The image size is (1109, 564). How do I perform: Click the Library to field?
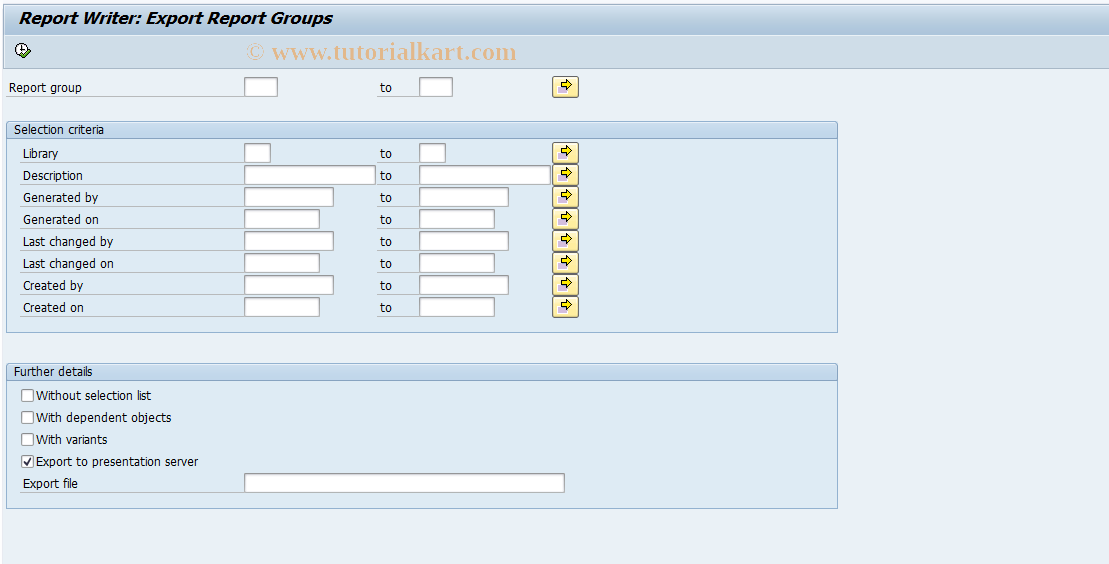432,153
